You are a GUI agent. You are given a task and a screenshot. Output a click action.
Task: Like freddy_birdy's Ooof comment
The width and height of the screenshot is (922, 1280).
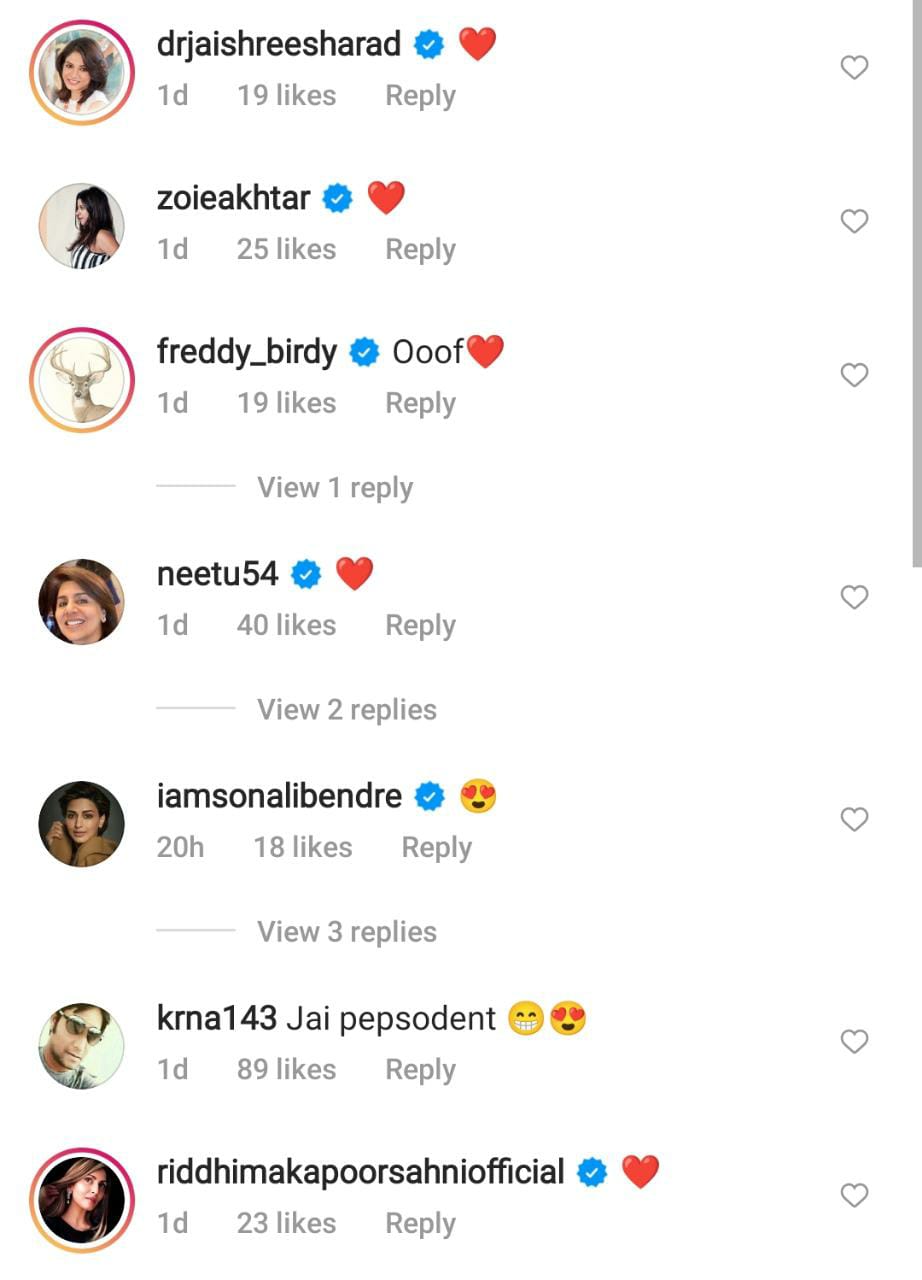tap(853, 375)
